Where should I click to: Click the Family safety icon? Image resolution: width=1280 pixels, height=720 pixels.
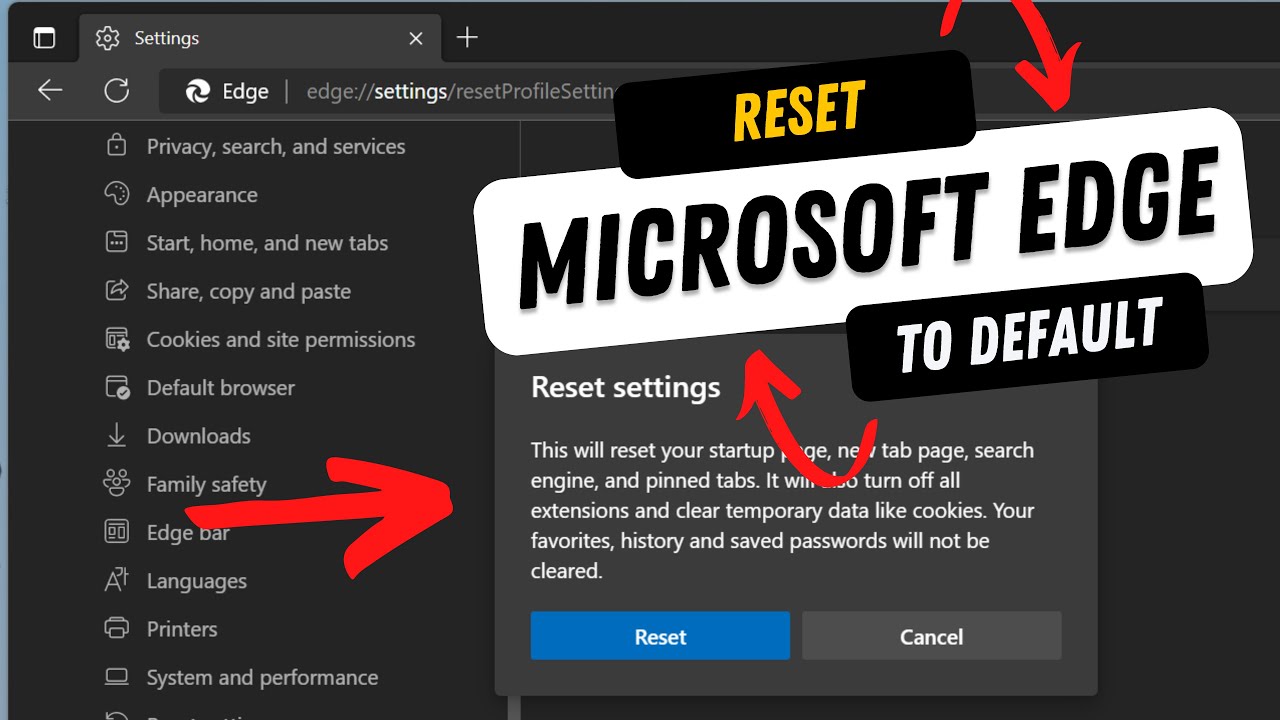click(x=117, y=484)
